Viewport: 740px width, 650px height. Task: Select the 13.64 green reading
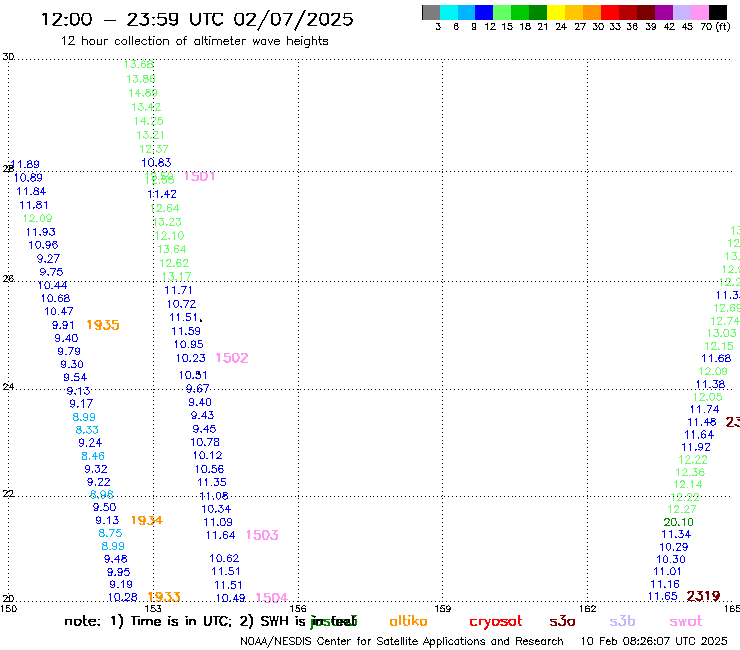(x=172, y=249)
